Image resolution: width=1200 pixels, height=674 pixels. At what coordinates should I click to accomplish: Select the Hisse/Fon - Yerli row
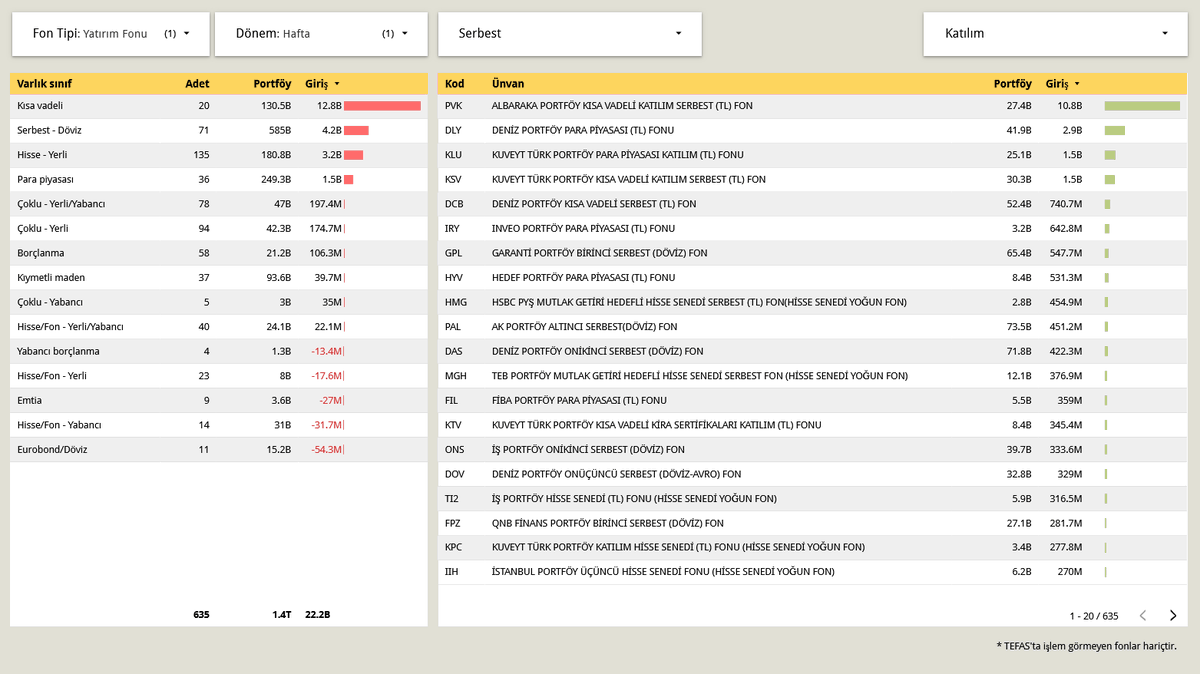pos(219,375)
